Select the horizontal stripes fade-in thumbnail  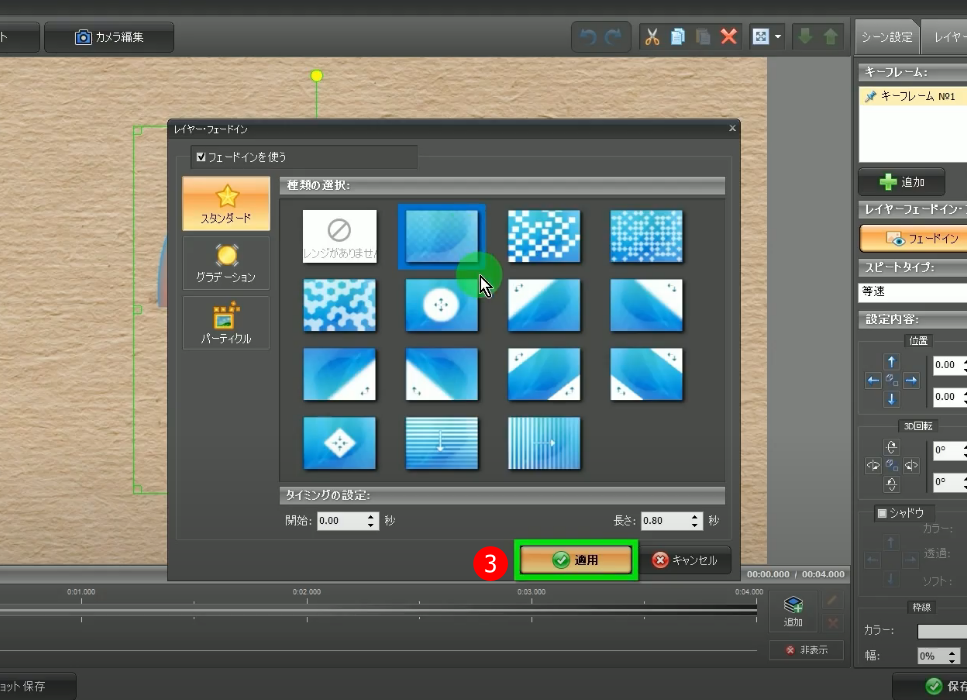coord(441,443)
